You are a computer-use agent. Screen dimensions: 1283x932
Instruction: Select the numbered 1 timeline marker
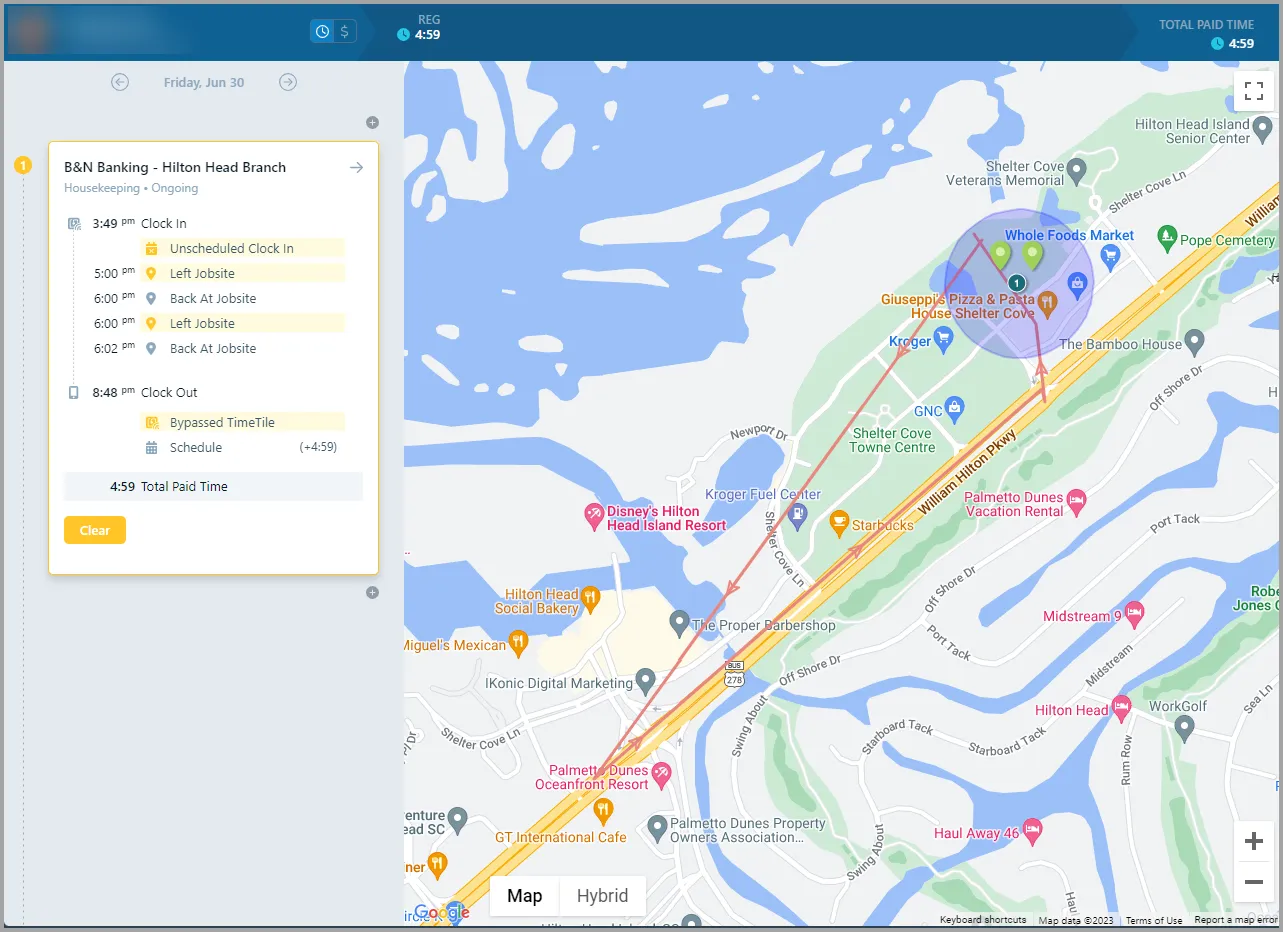click(23, 165)
